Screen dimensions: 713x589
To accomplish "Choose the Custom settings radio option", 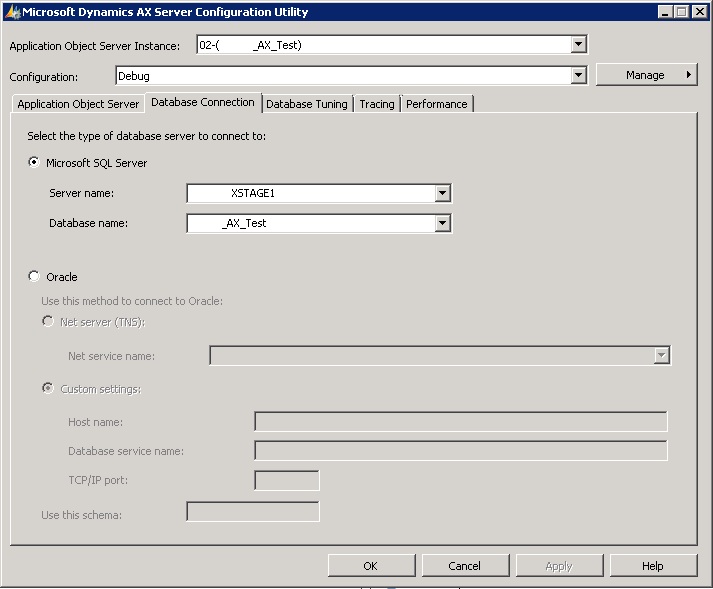I will coord(48,388).
